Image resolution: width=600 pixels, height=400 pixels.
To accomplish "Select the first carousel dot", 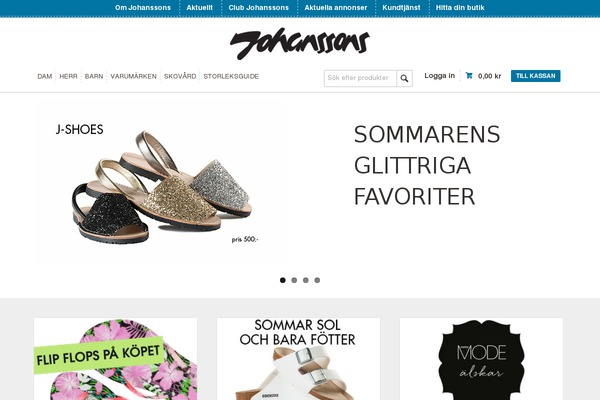I will click(x=282, y=280).
